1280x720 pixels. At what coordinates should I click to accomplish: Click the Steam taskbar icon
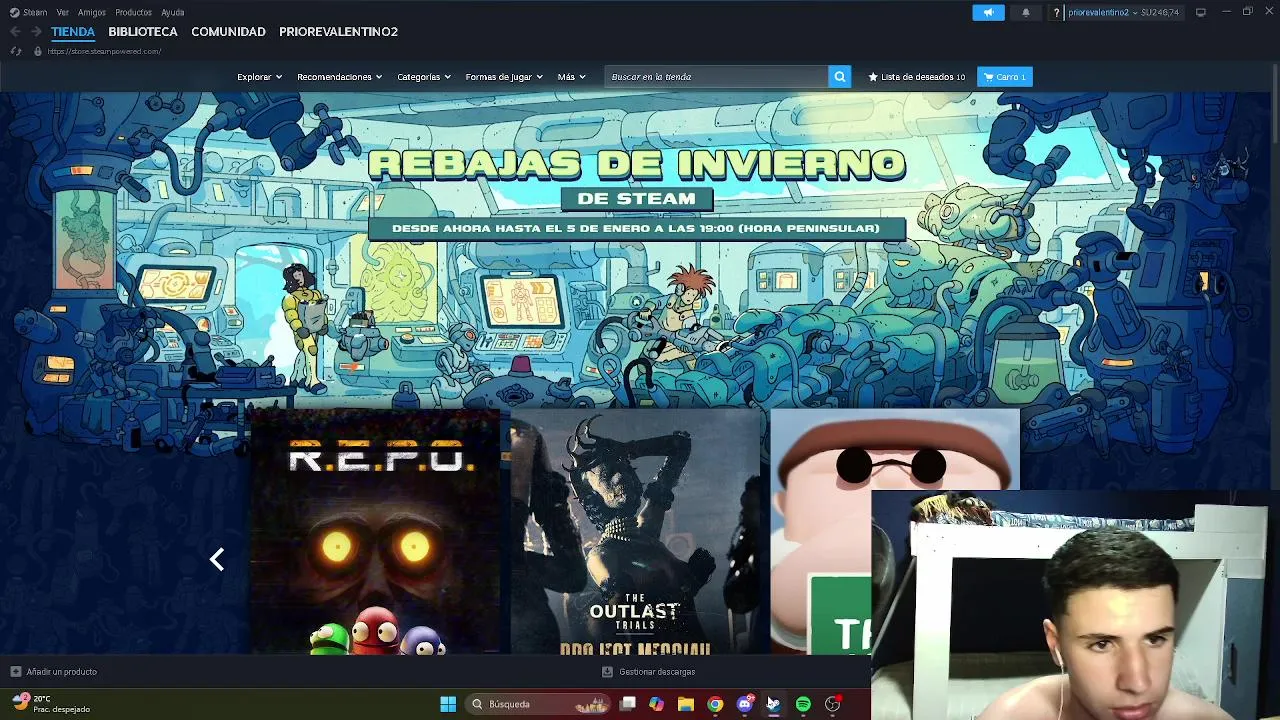click(x=773, y=704)
